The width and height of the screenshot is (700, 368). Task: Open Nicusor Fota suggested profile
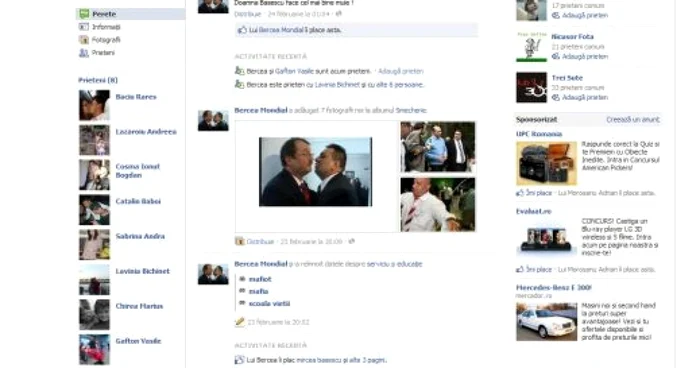(x=572, y=37)
